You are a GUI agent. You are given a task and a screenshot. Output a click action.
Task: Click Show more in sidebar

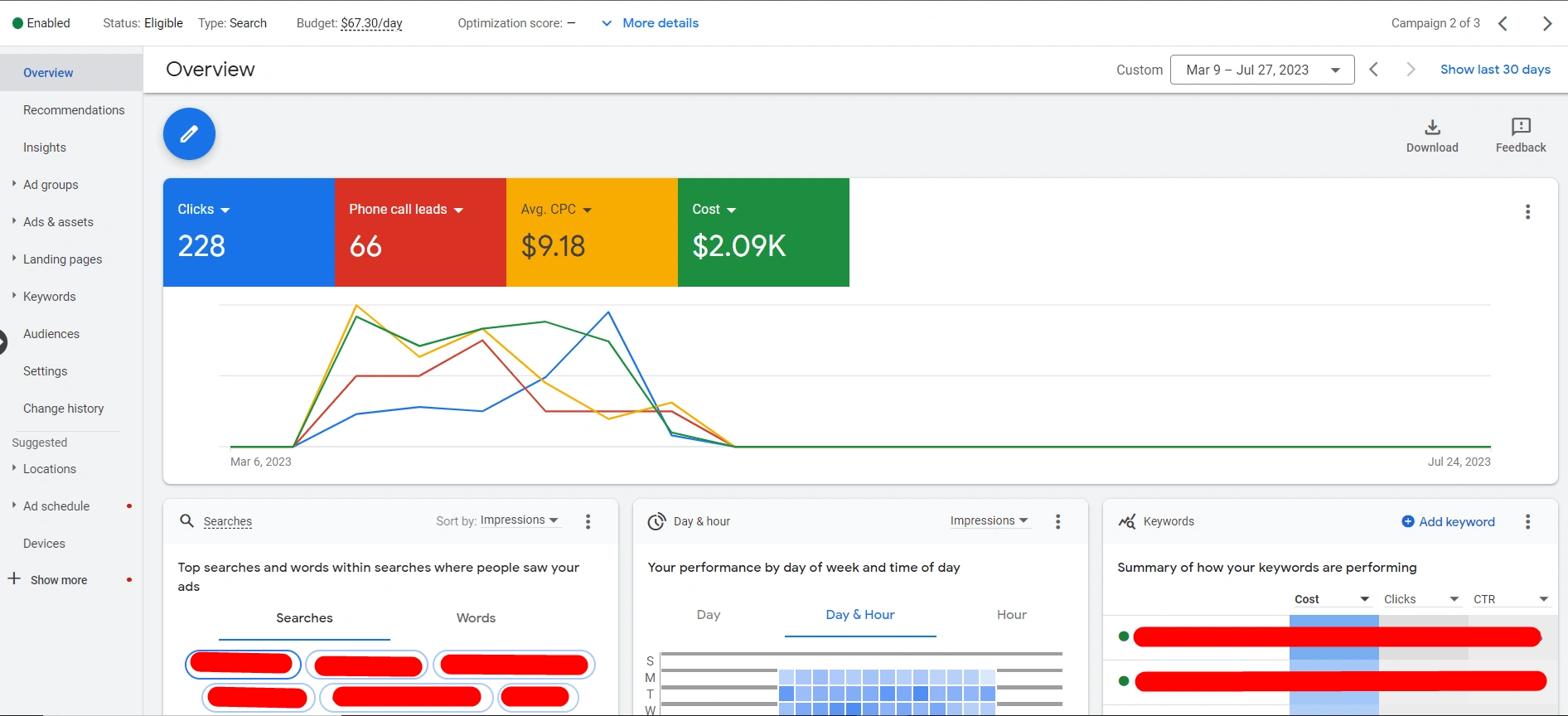coord(59,580)
